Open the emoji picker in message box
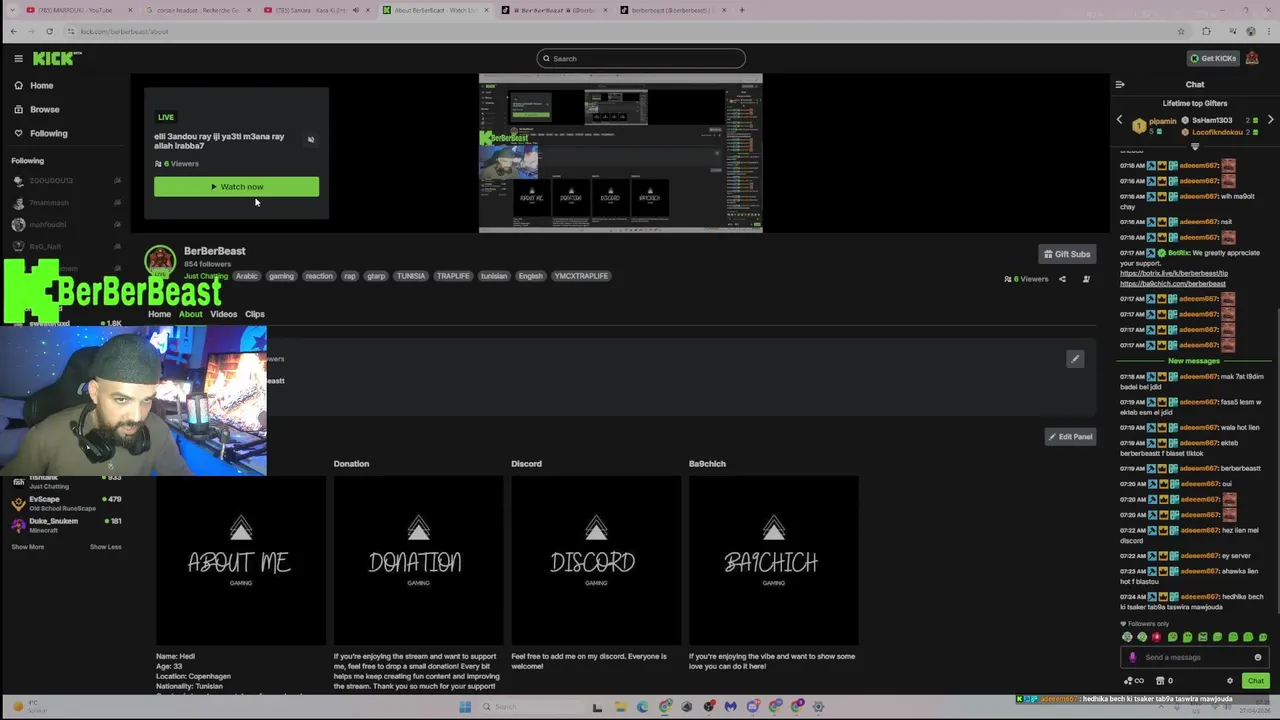The height and width of the screenshot is (720, 1280). point(1258,657)
